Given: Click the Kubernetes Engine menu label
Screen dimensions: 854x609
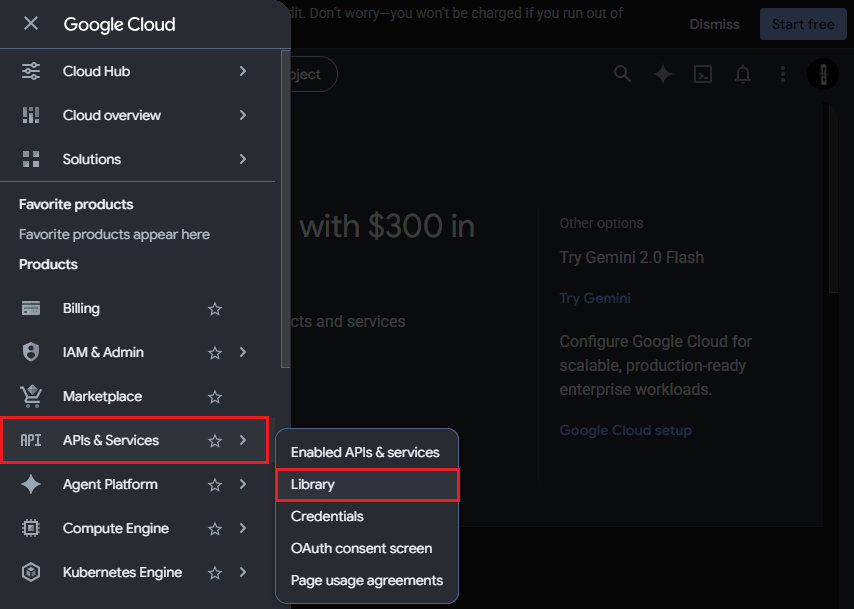Looking at the screenshot, I should point(123,572).
